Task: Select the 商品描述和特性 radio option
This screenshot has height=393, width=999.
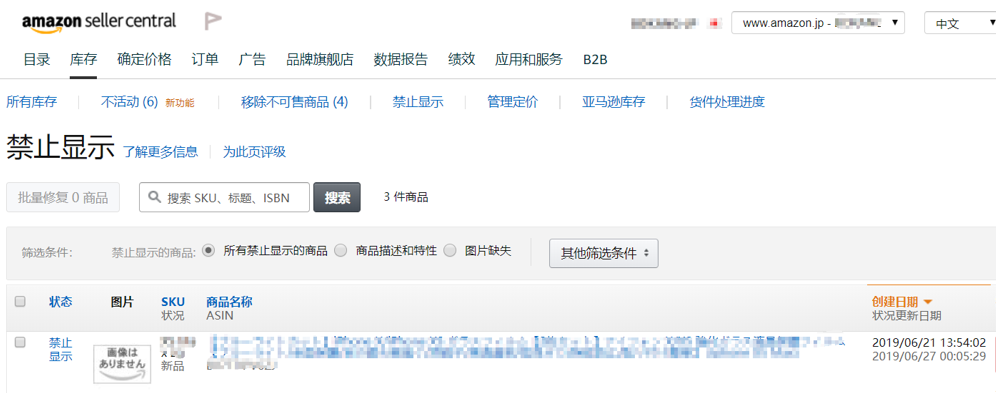Action: (341, 250)
